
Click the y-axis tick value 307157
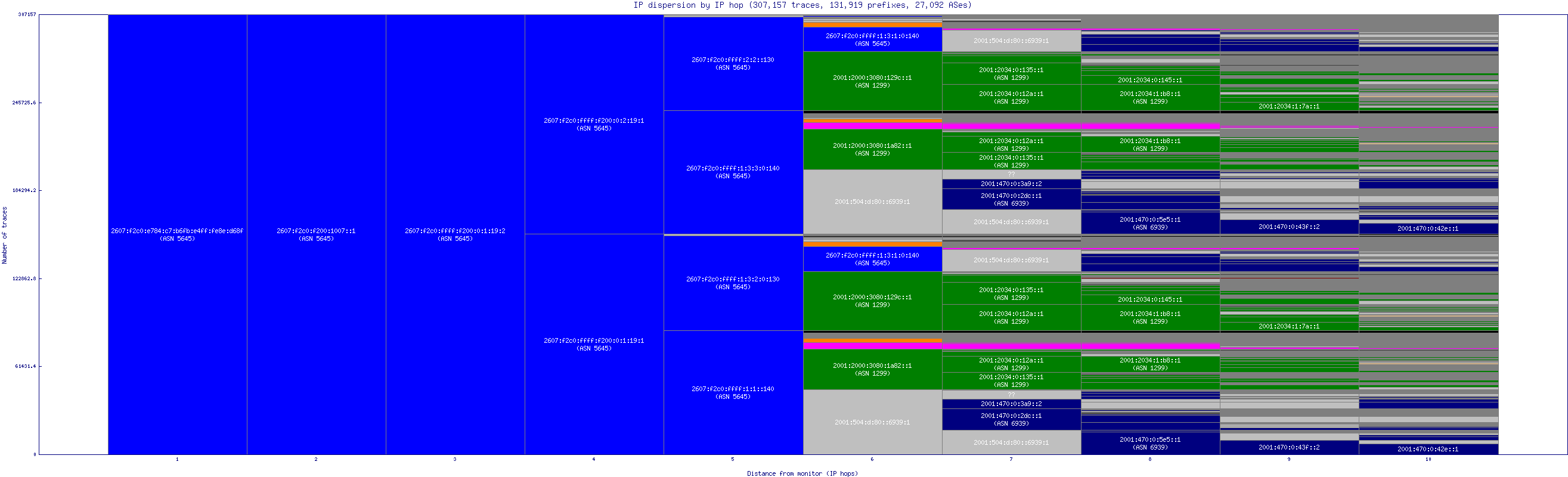(x=27, y=14)
